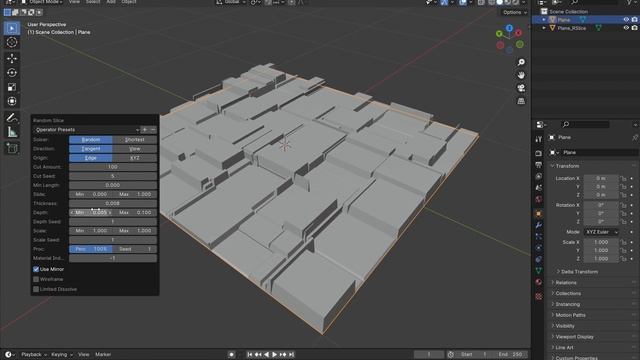The image size is (640, 360).
Task: Toggle render camera icon for Plane
Action: pos(634,20)
